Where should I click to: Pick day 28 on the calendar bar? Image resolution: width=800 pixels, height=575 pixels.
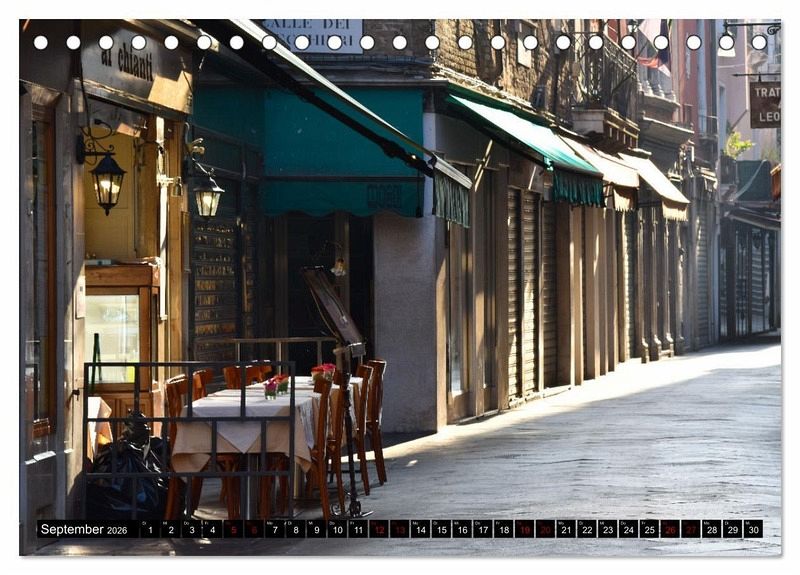tap(711, 530)
